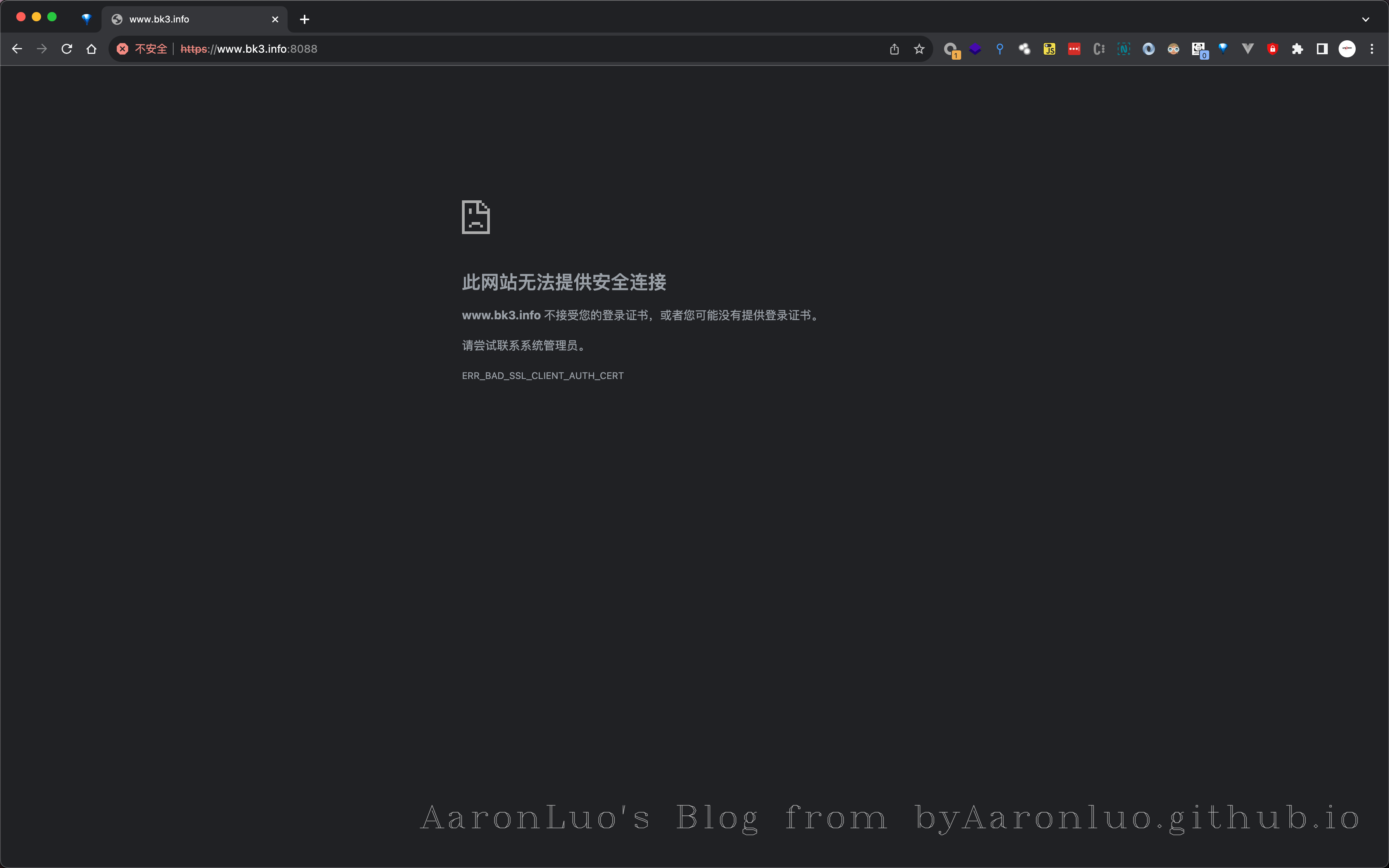Select the gray Vue devtools icon

(1248, 49)
